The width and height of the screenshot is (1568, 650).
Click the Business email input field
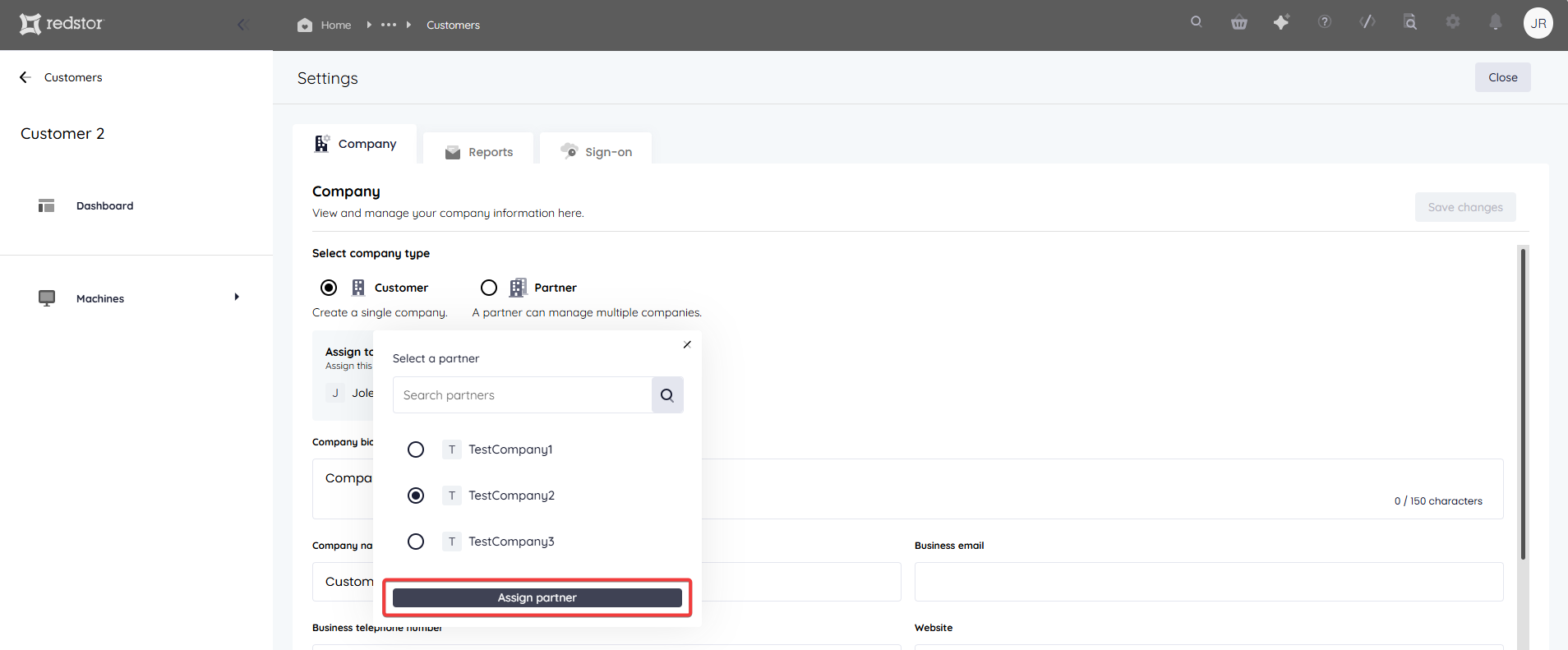[x=1209, y=582]
